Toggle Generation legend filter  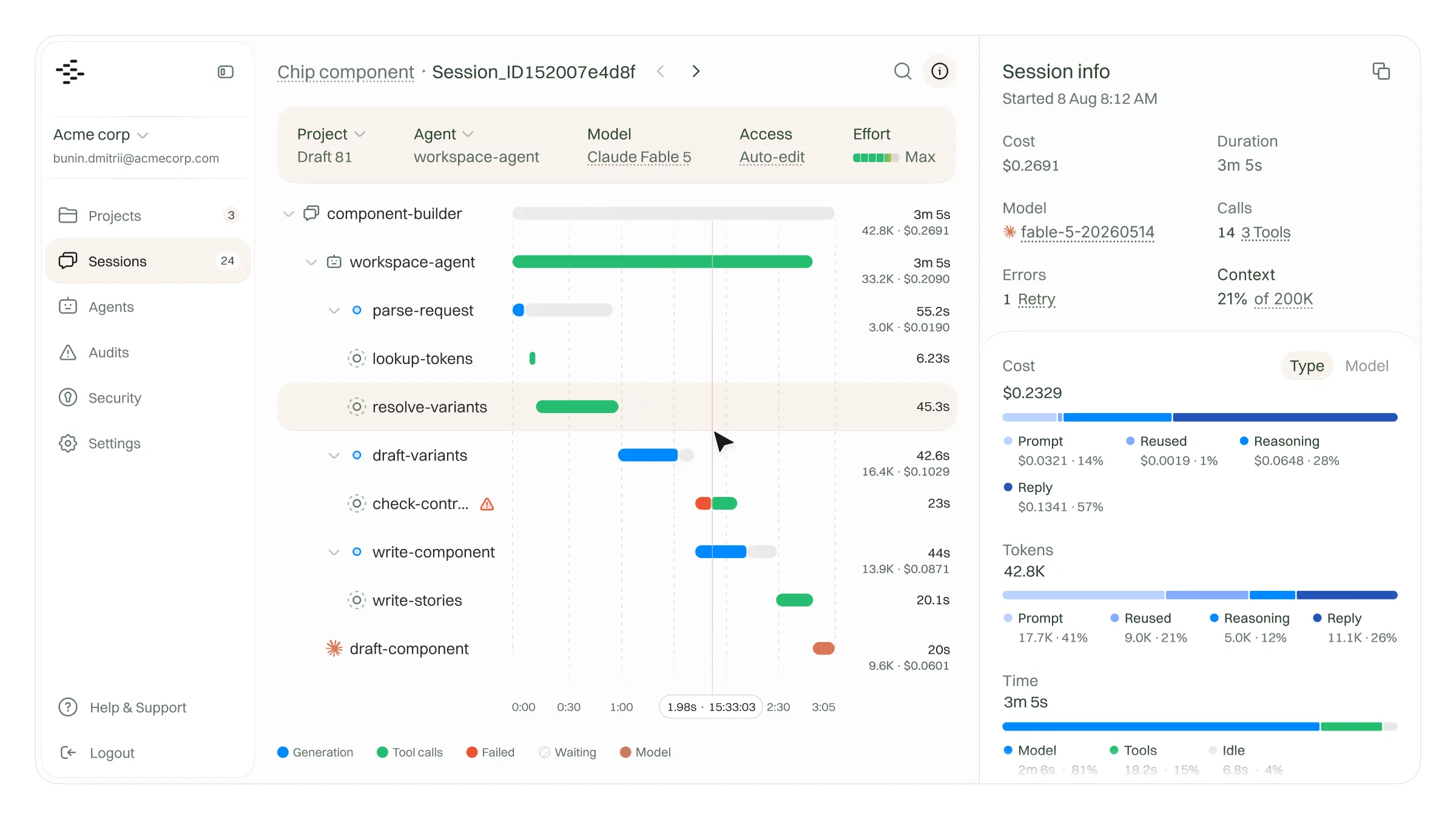315,752
